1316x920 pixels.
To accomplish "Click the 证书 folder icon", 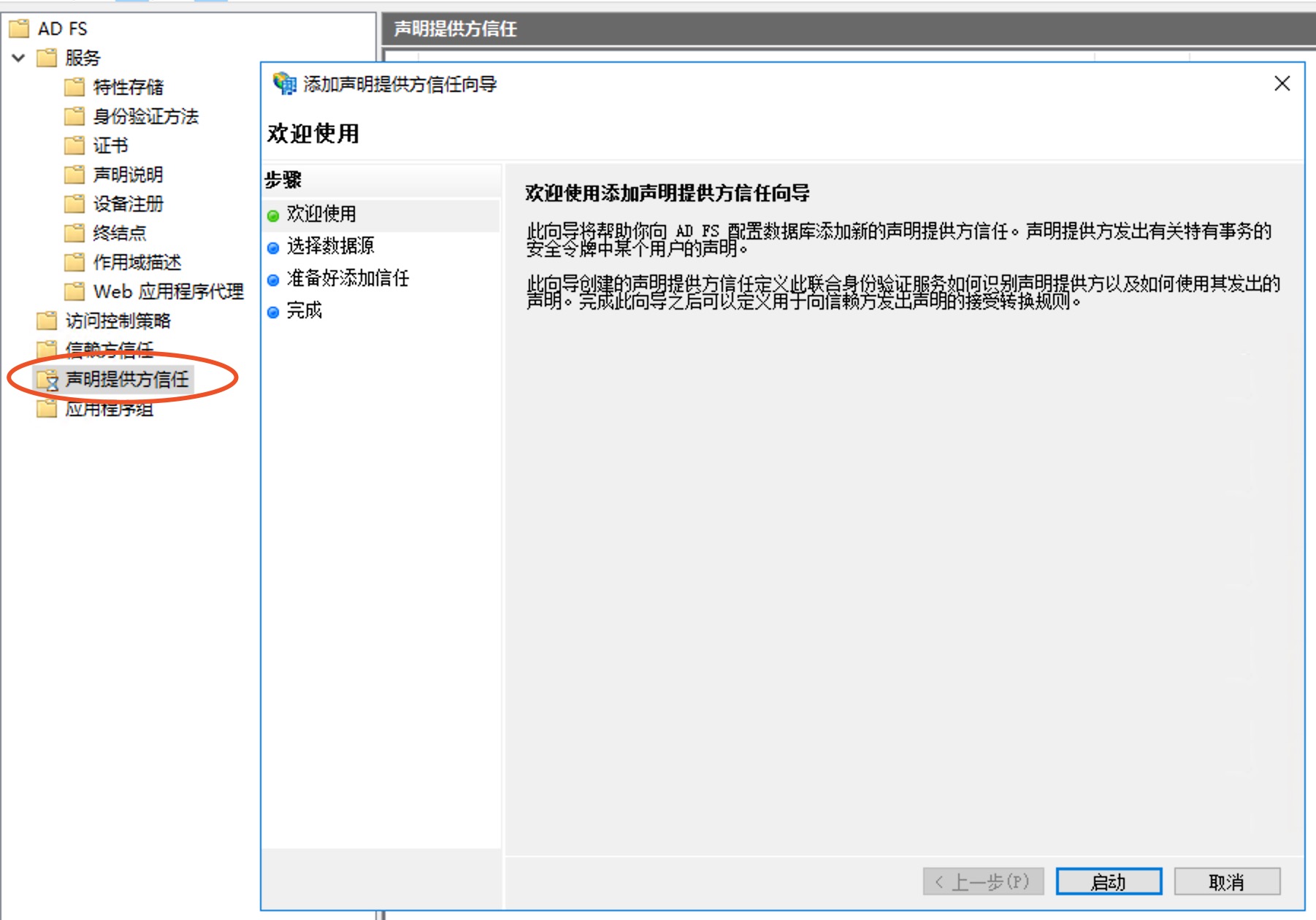I will [74, 145].
